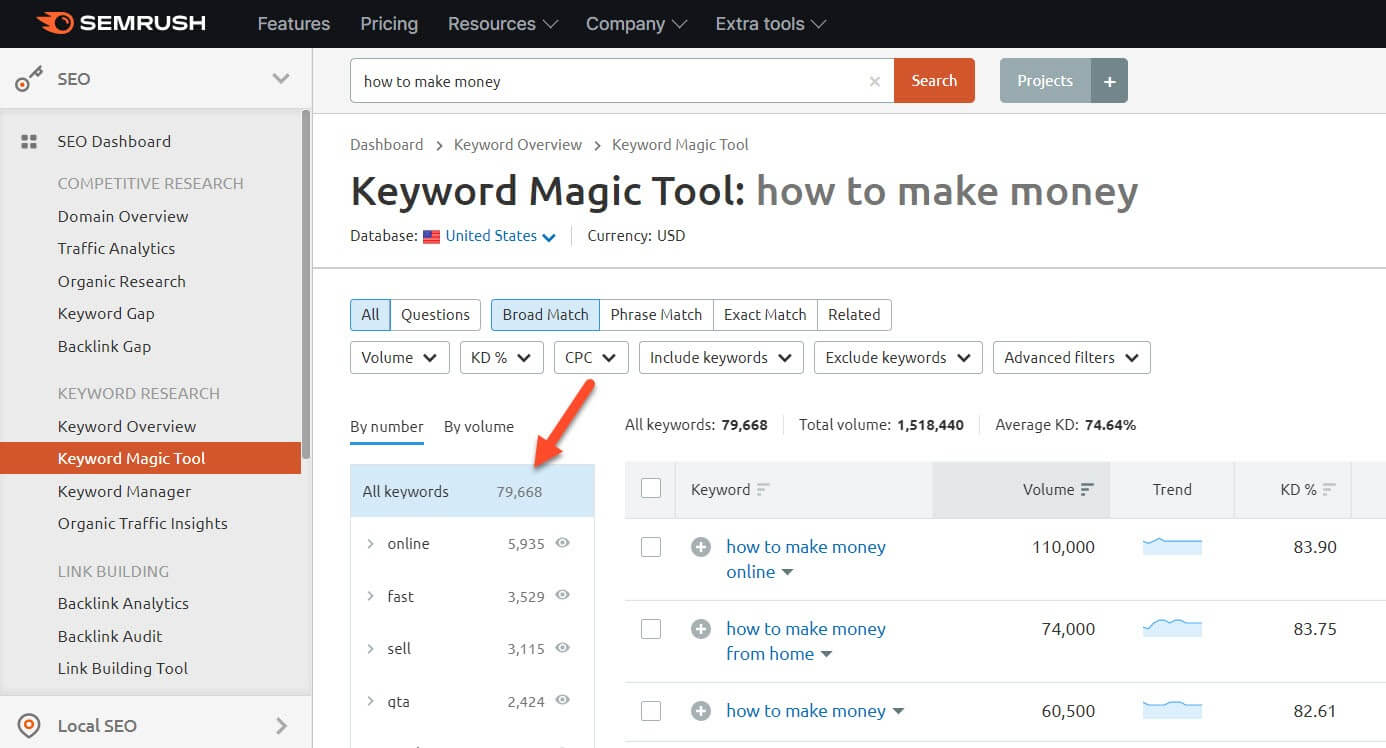This screenshot has height=748, width=1386.
Task: Switch to the By volume tab
Action: 479,427
